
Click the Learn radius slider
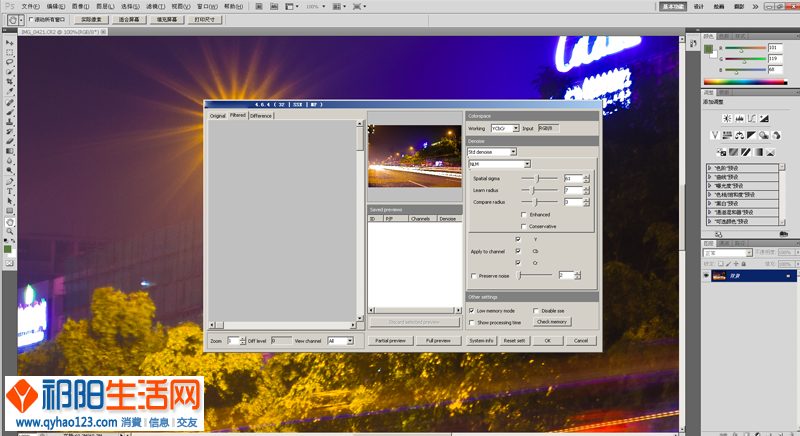coord(539,190)
